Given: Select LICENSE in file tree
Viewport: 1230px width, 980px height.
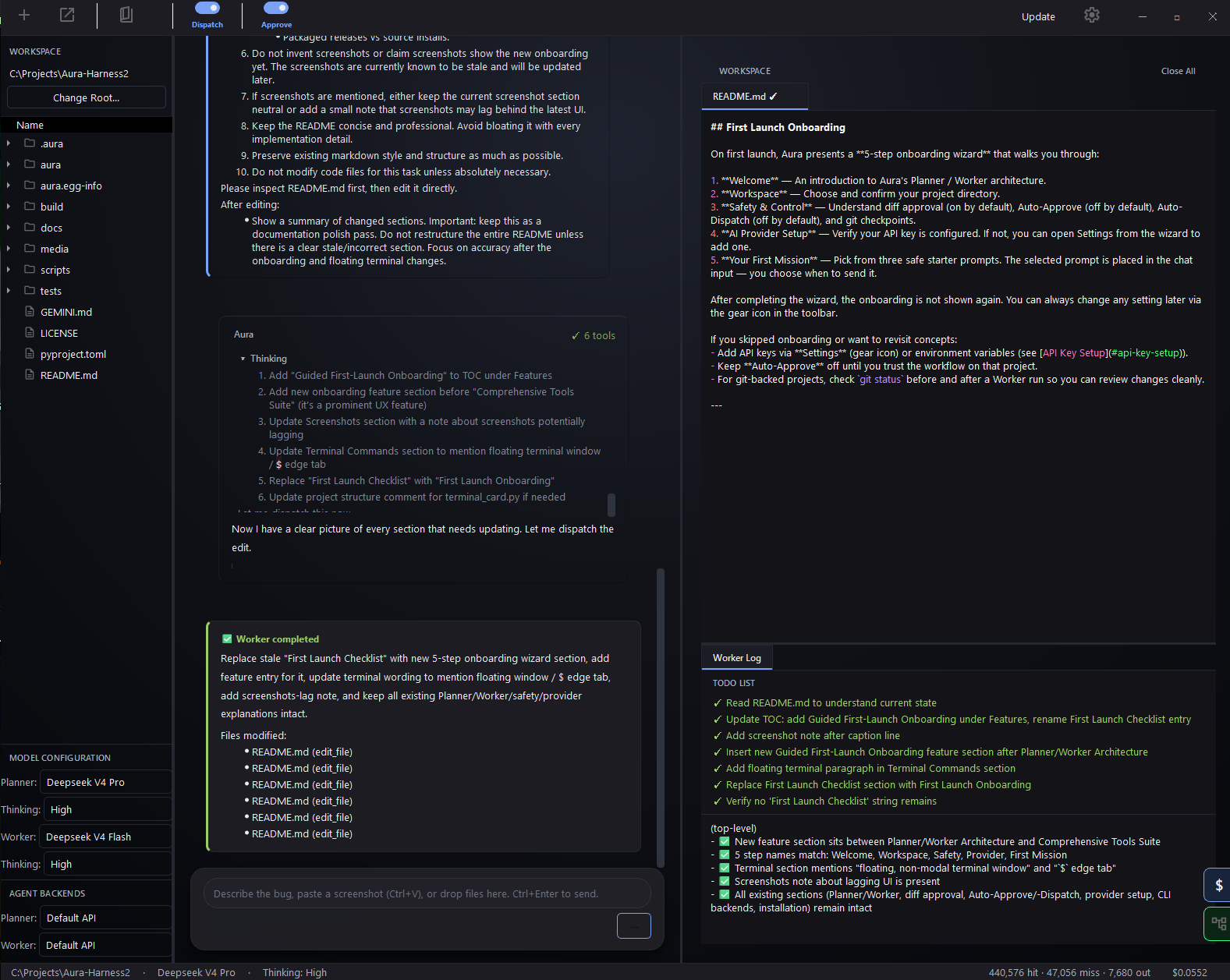Looking at the screenshot, I should [x=59, y=333].
